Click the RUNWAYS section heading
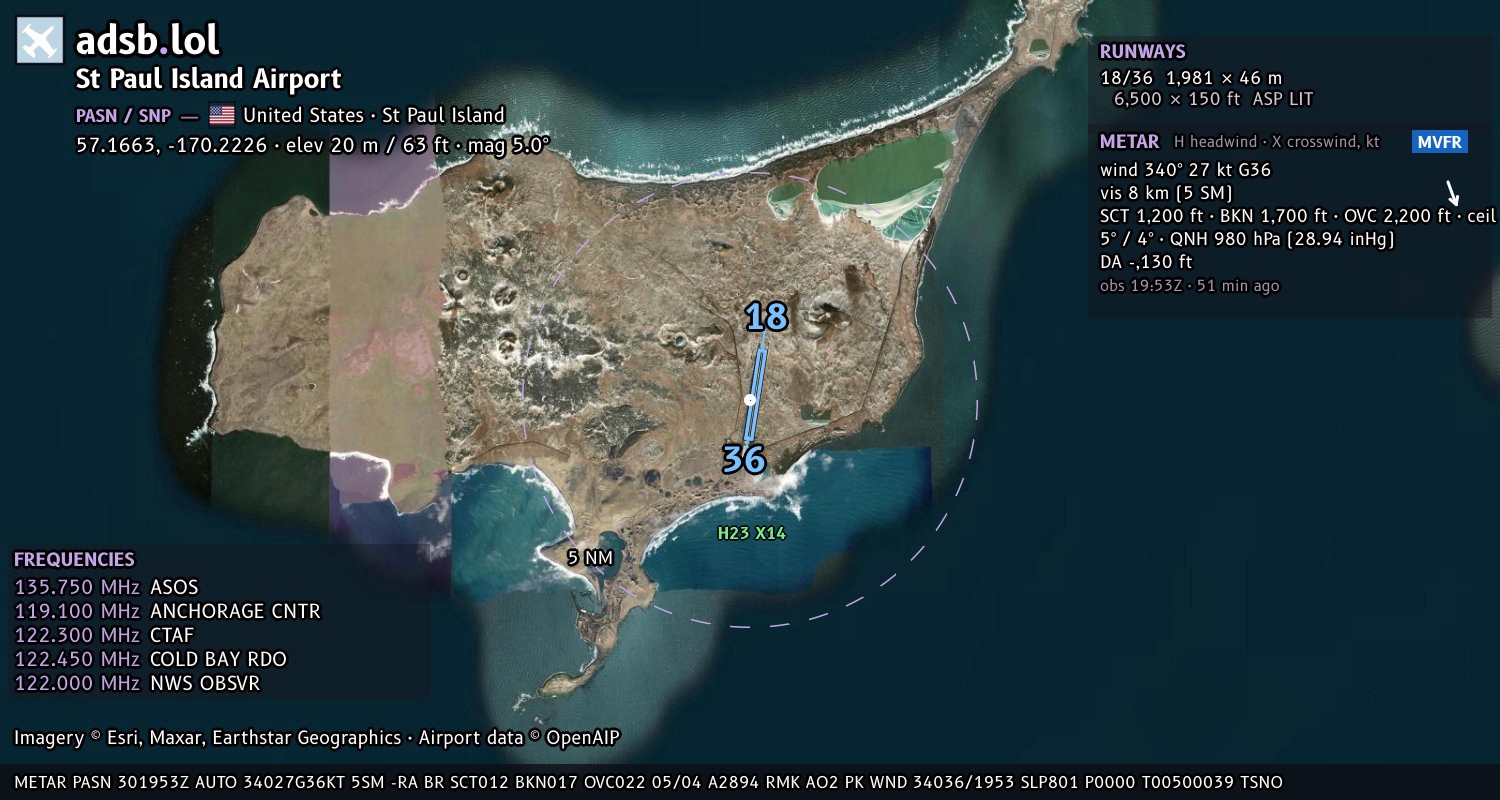 [1143, 52]
